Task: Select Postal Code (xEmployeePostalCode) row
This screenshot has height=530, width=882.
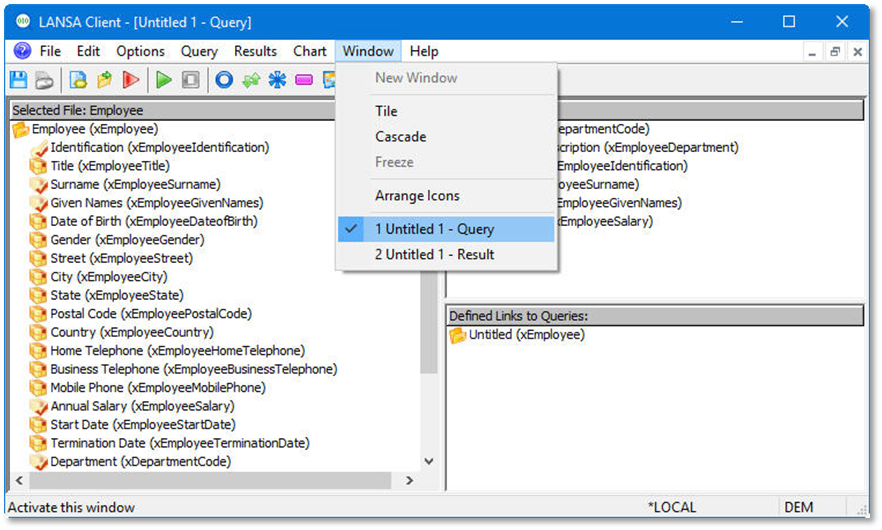Action: 151,314
